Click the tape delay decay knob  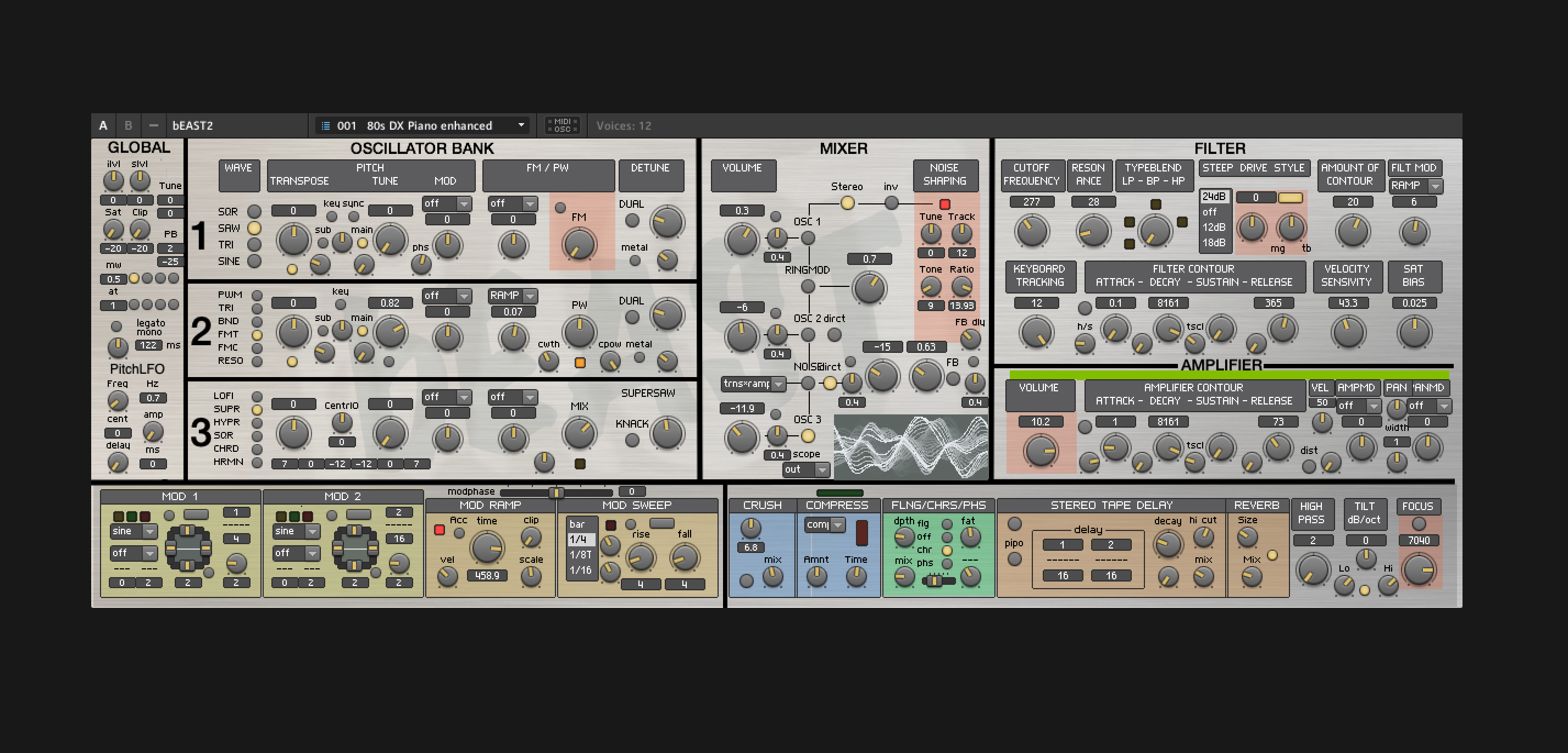(1167, 544)
